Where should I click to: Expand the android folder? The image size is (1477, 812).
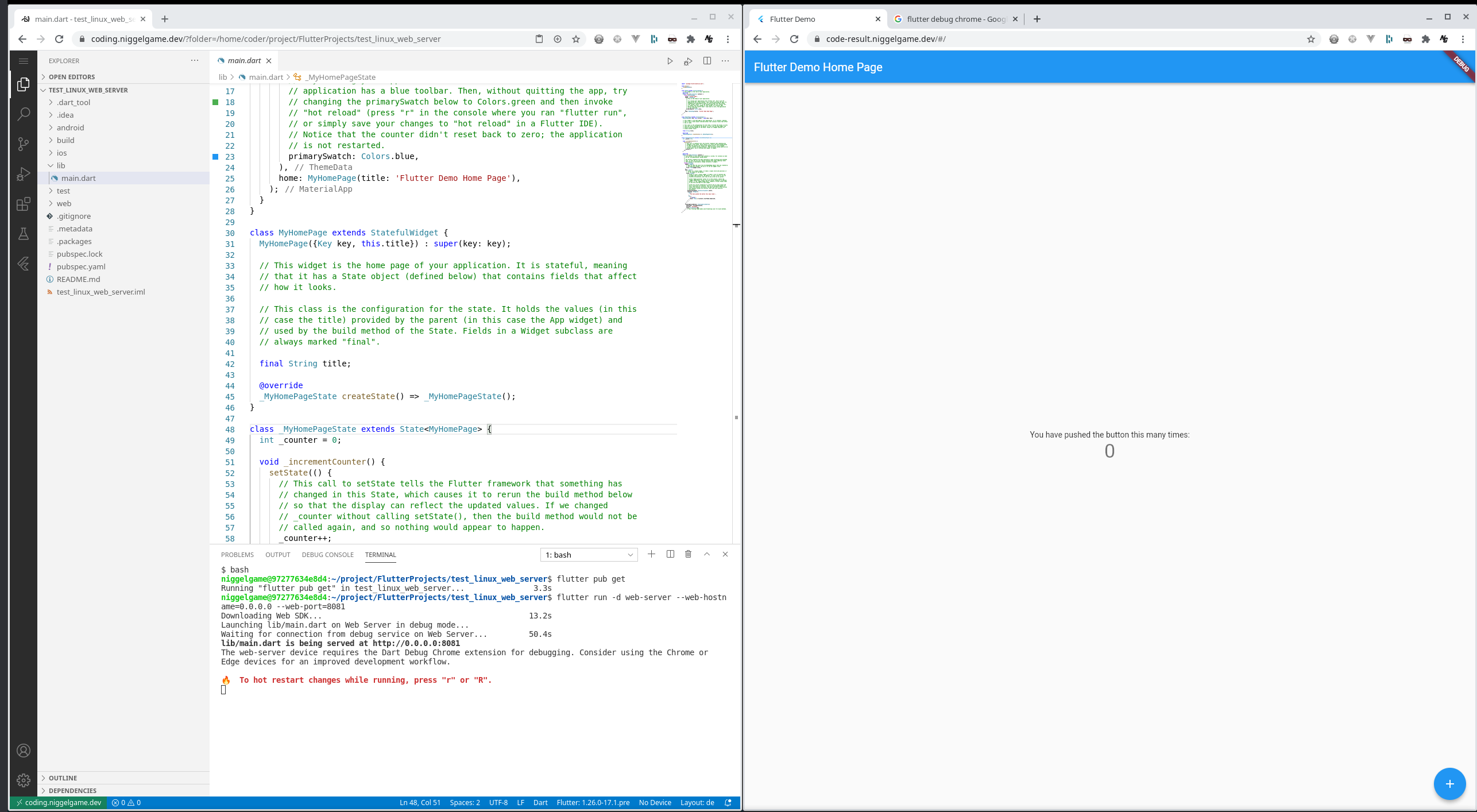[x=70, y=127]
